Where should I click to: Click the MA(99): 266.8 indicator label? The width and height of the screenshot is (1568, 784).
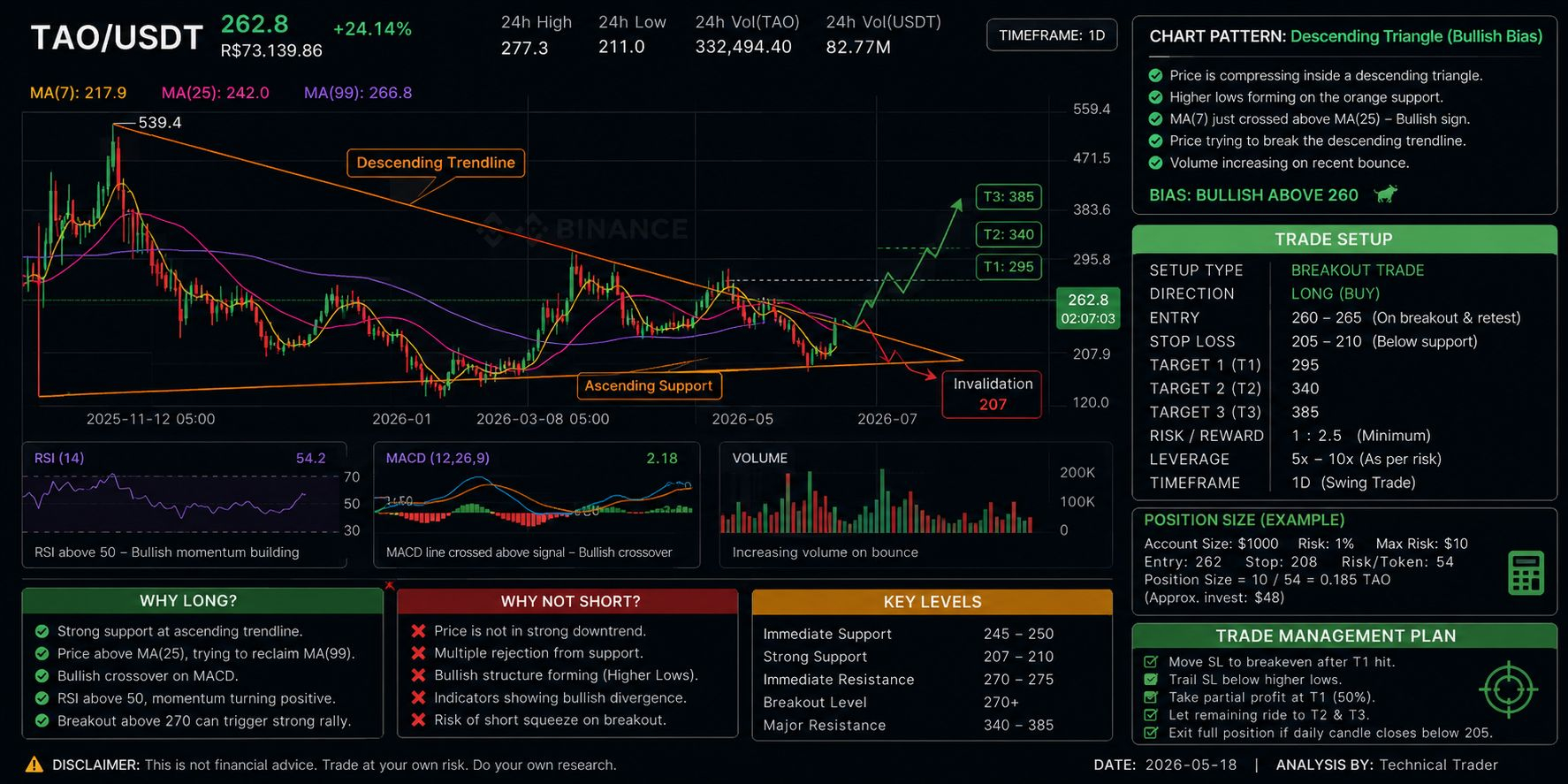pyautogui.click(x=358, y=93)
